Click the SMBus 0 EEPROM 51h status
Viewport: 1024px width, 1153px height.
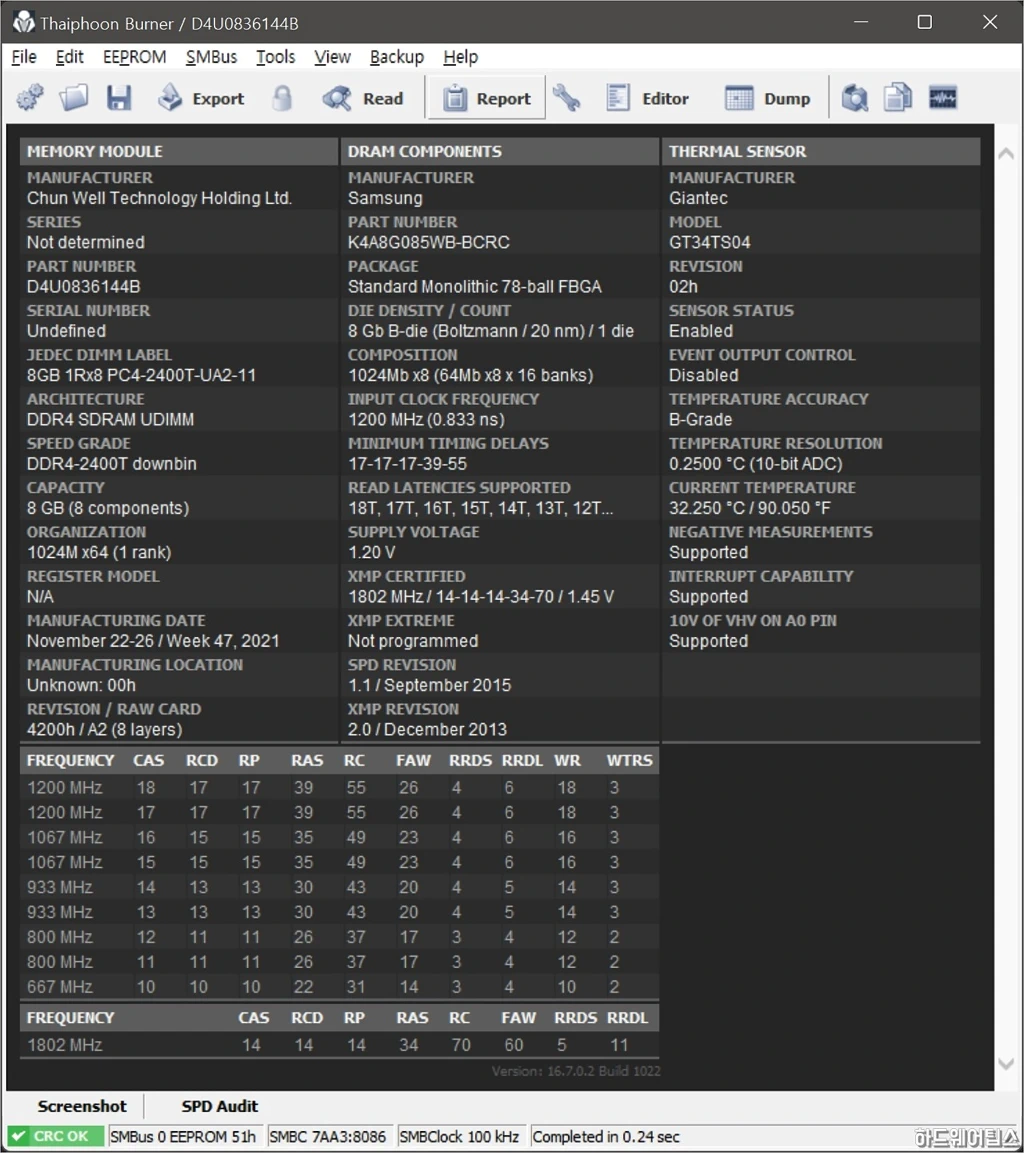point(183,1136)
